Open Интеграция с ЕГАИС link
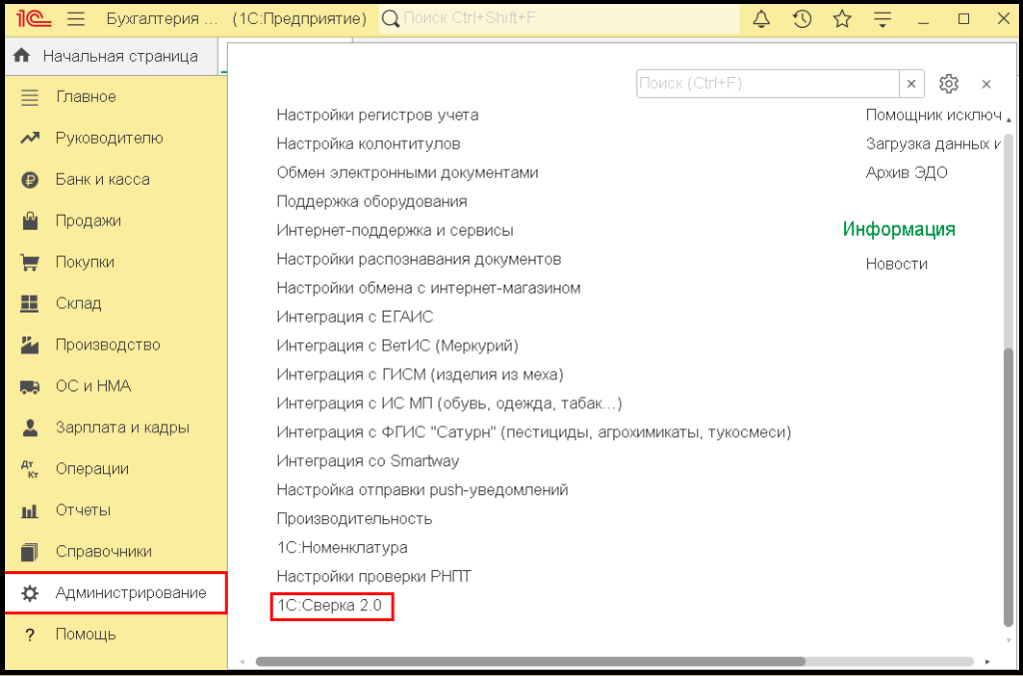Screen dimensions: 1023x676 pyautogui.click(x=354, y=317)
